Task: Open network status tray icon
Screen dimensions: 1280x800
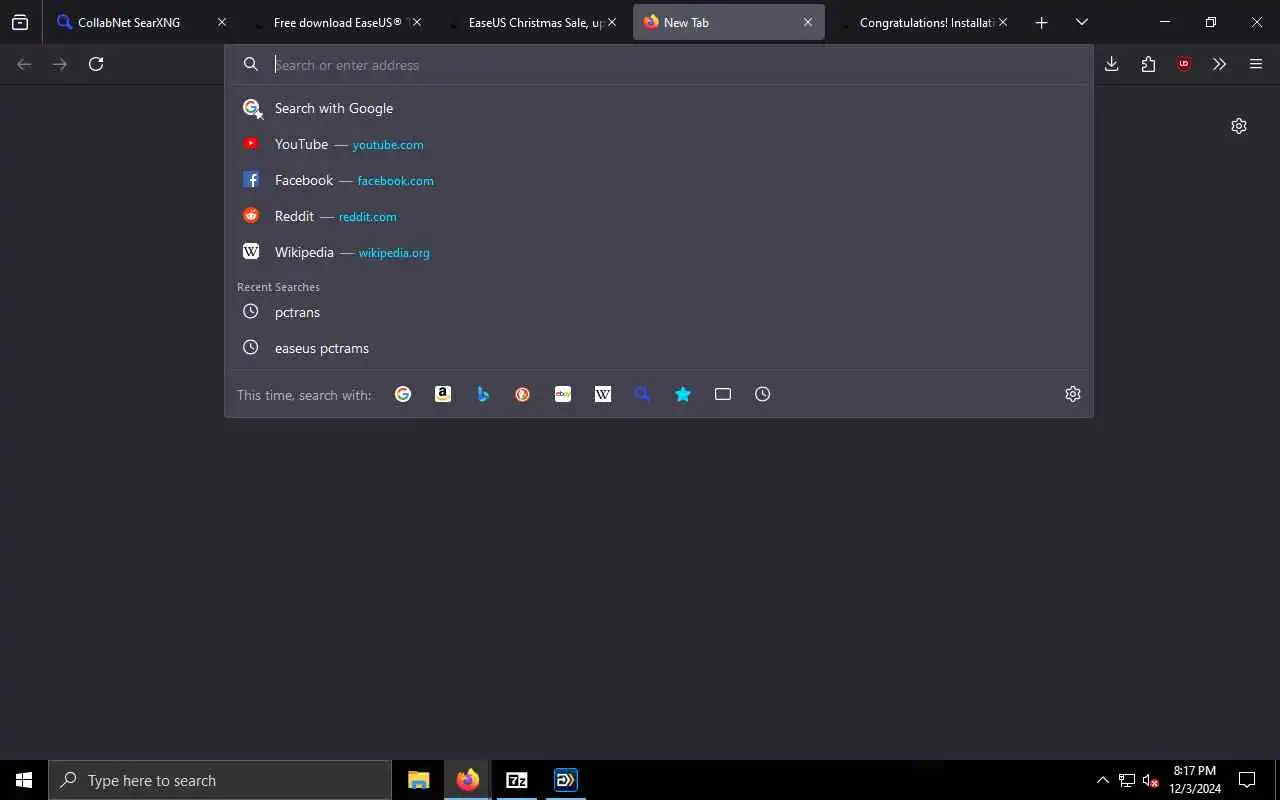Action: [1127, 780]
